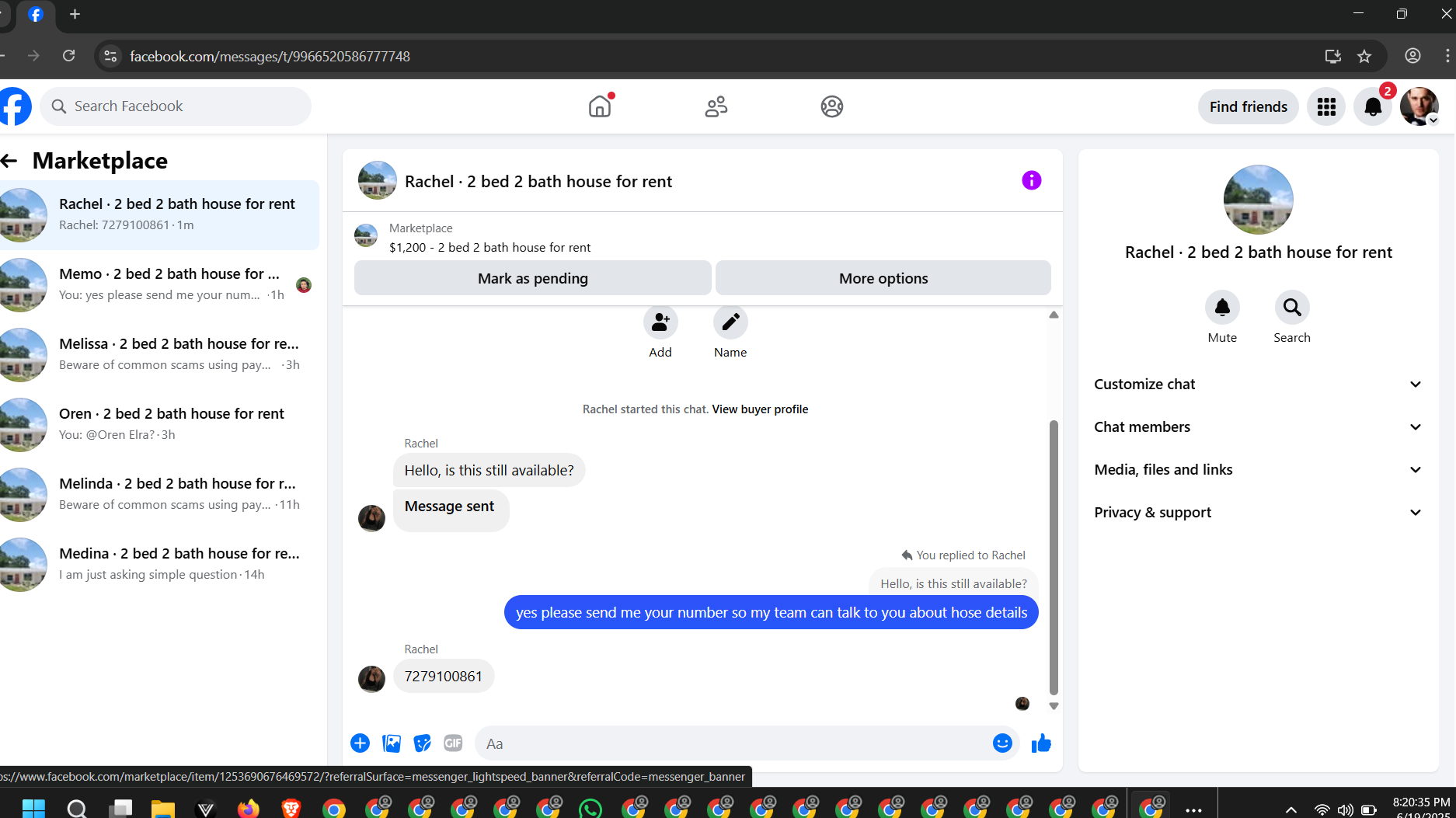
Task: Expand Customize chat section
Action: 1258,385
